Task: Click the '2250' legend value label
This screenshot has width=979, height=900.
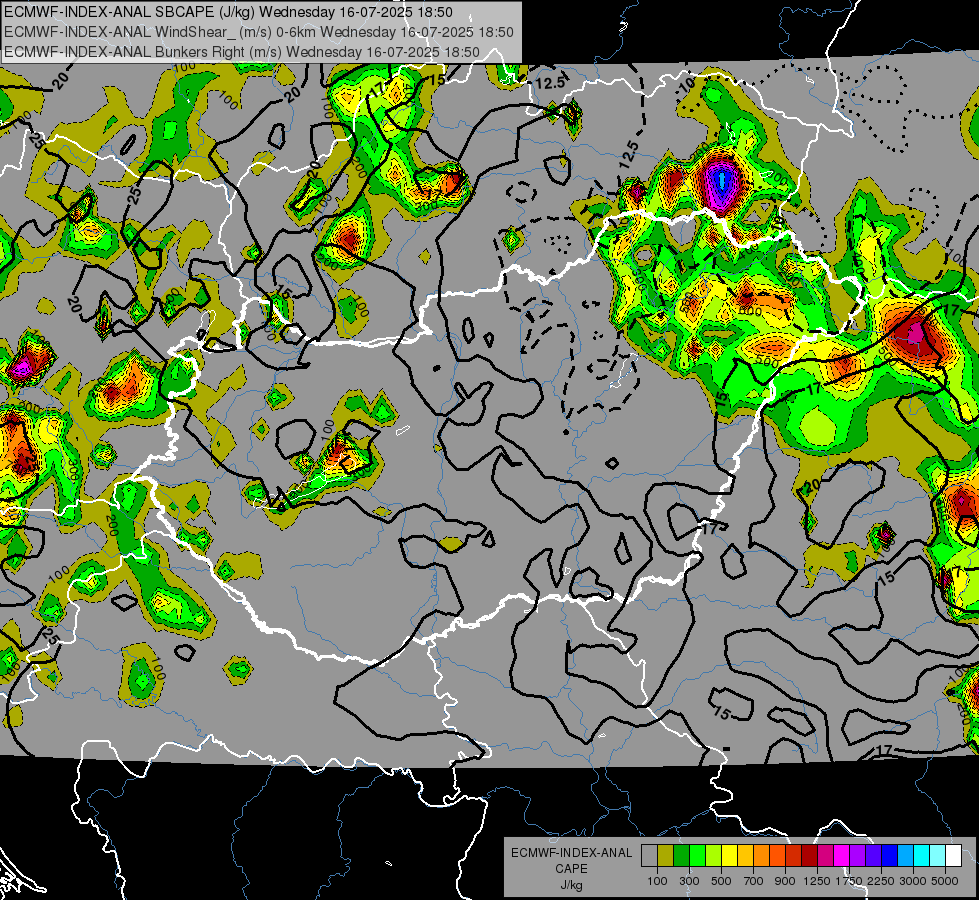Action: click(882, 881)
